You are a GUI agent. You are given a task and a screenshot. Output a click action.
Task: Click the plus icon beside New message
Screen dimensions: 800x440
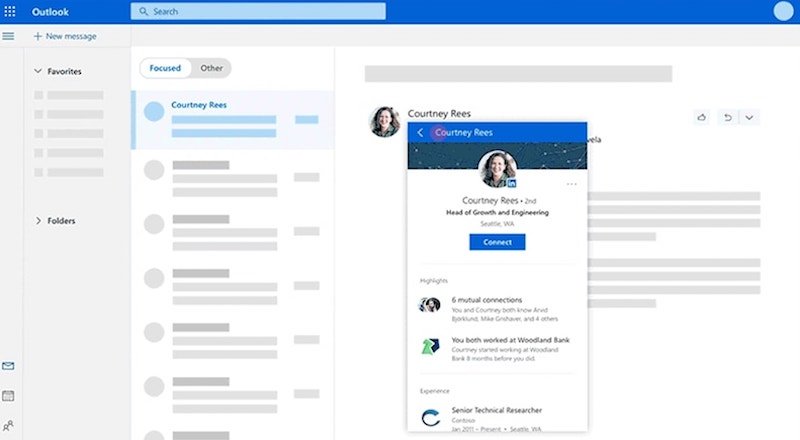[x=37, y=36]
